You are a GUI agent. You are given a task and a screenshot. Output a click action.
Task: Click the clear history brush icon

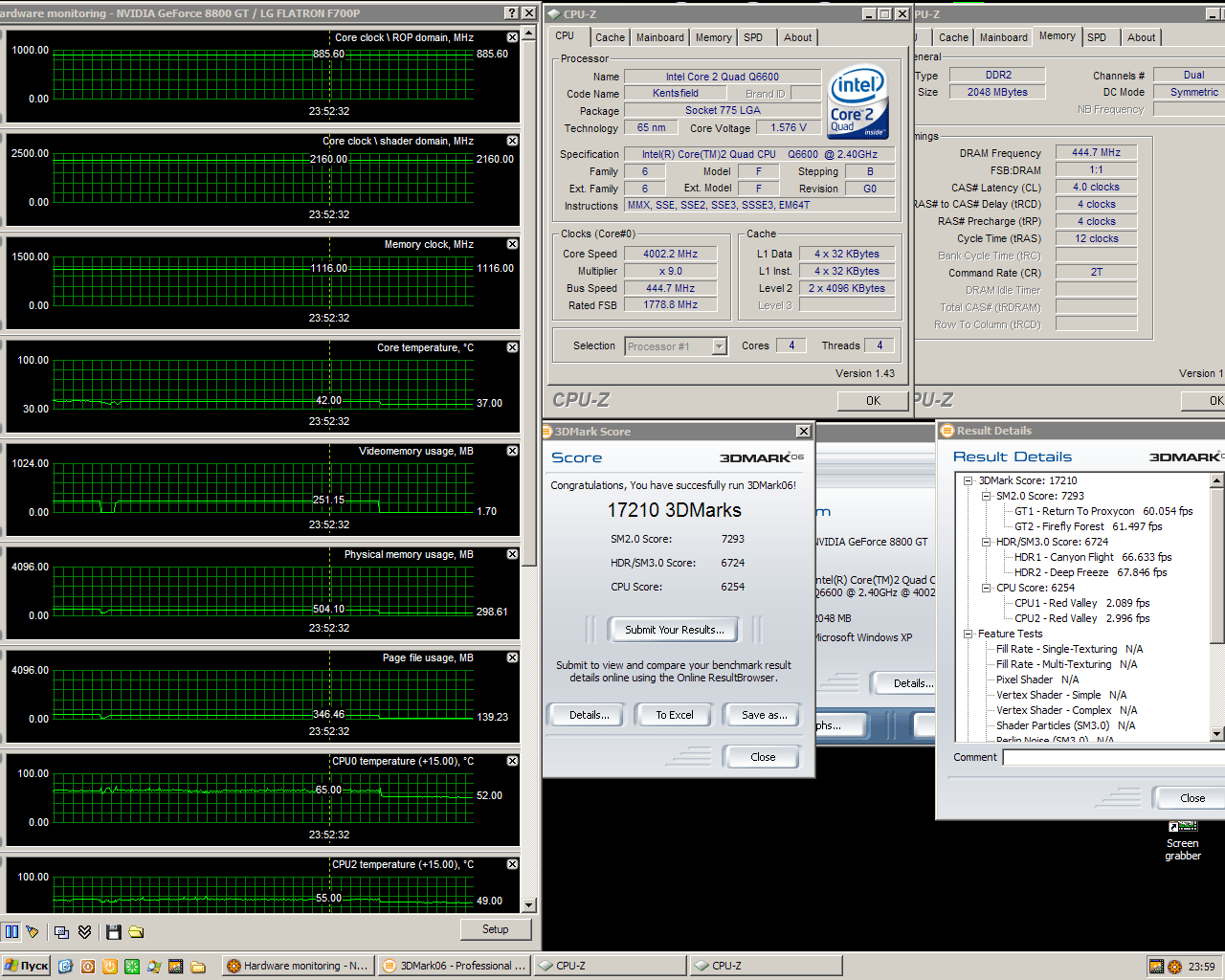click(x=33, y=931)
